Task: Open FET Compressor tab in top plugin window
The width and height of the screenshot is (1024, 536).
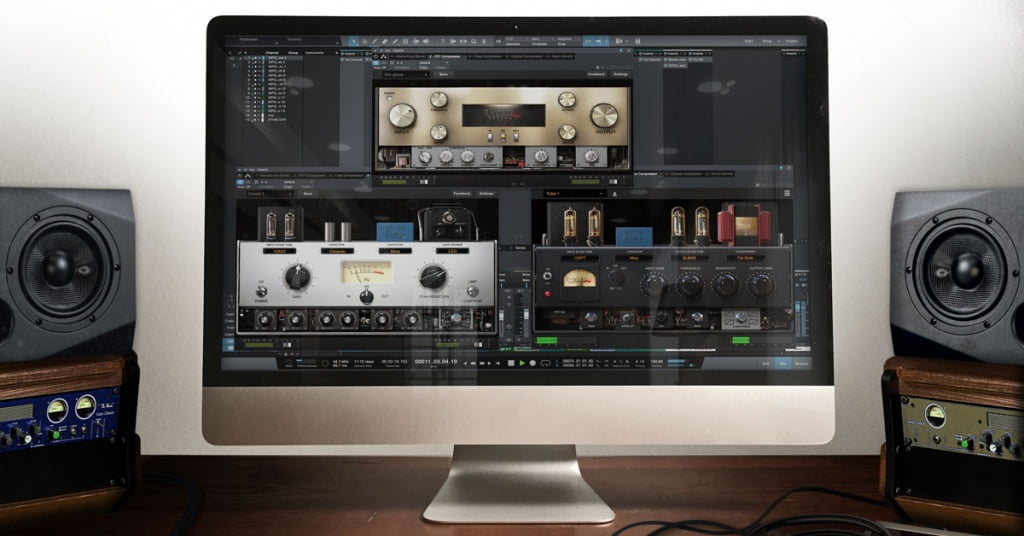Action: click(447, 57)
